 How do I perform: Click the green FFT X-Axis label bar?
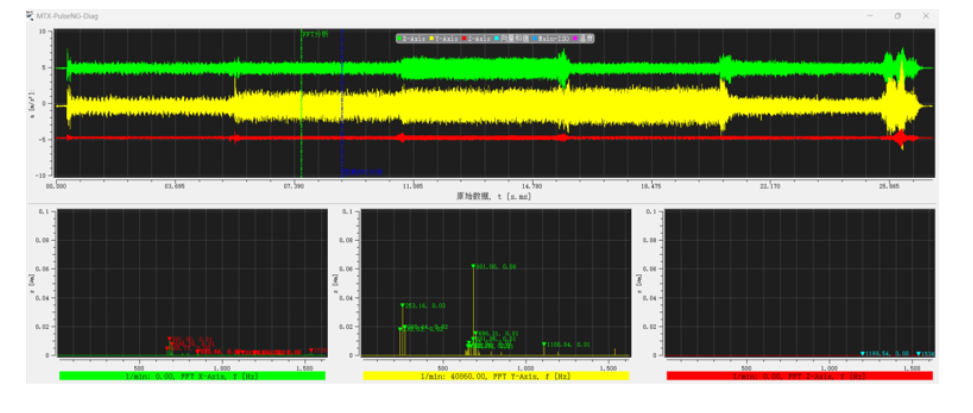[x=192, y=376]
